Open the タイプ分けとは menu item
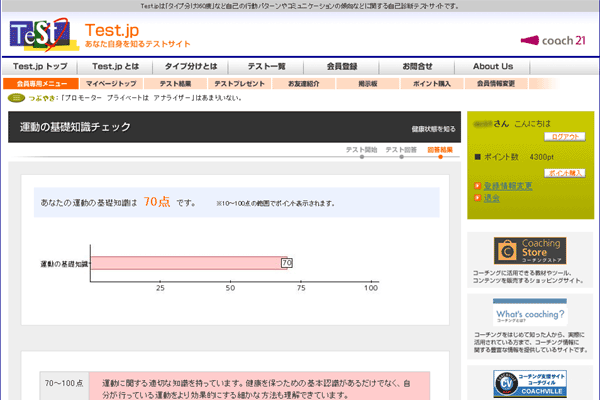 coord(191,66)
